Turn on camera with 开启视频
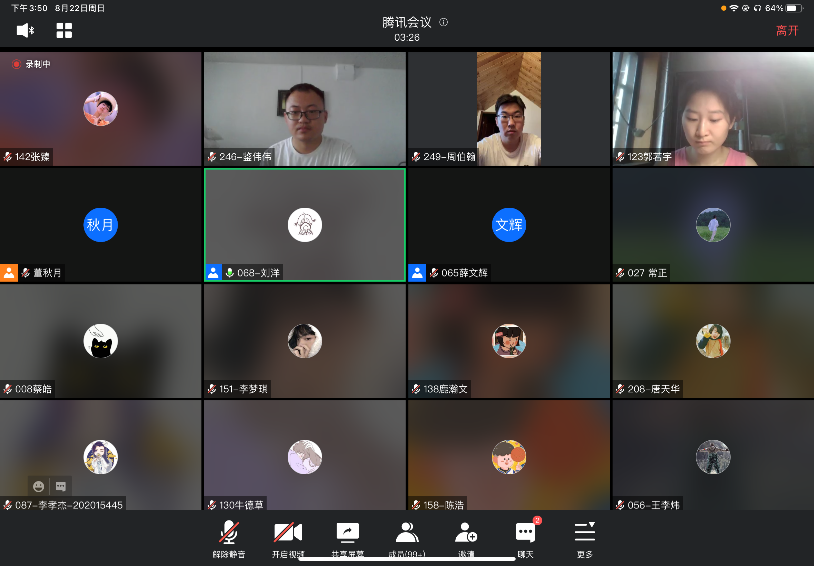The height and width of the screenshot is (566, 814). click(x=288, y=538)
